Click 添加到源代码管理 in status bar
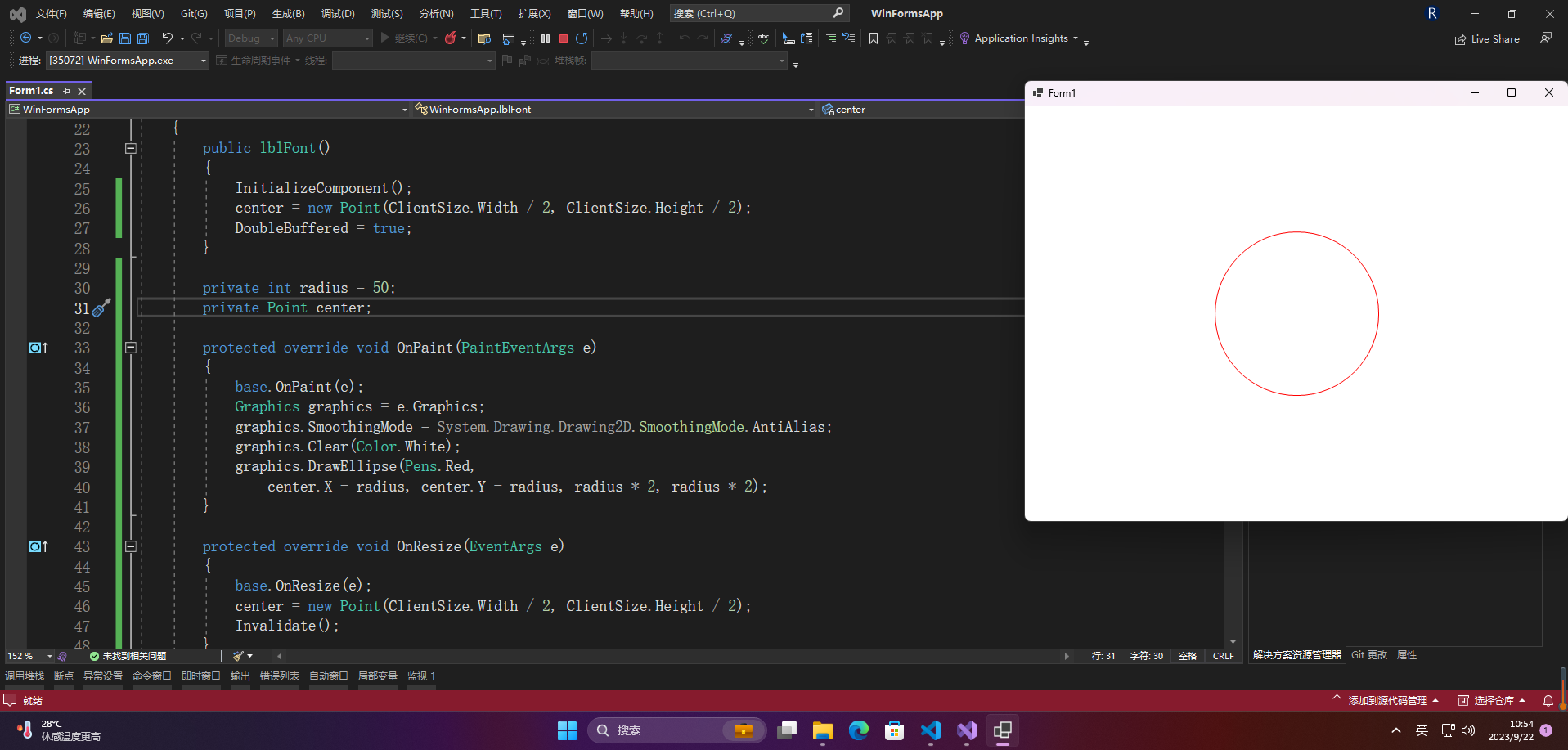The image size is (1568, 750). click(x=1386, y=700)
